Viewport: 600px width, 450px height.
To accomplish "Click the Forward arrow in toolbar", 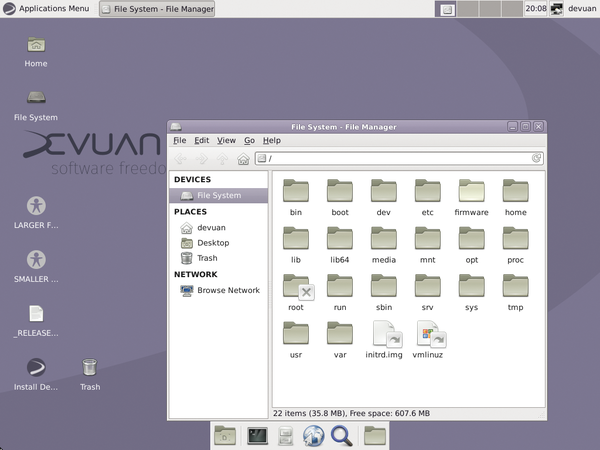I will (202, 158).
